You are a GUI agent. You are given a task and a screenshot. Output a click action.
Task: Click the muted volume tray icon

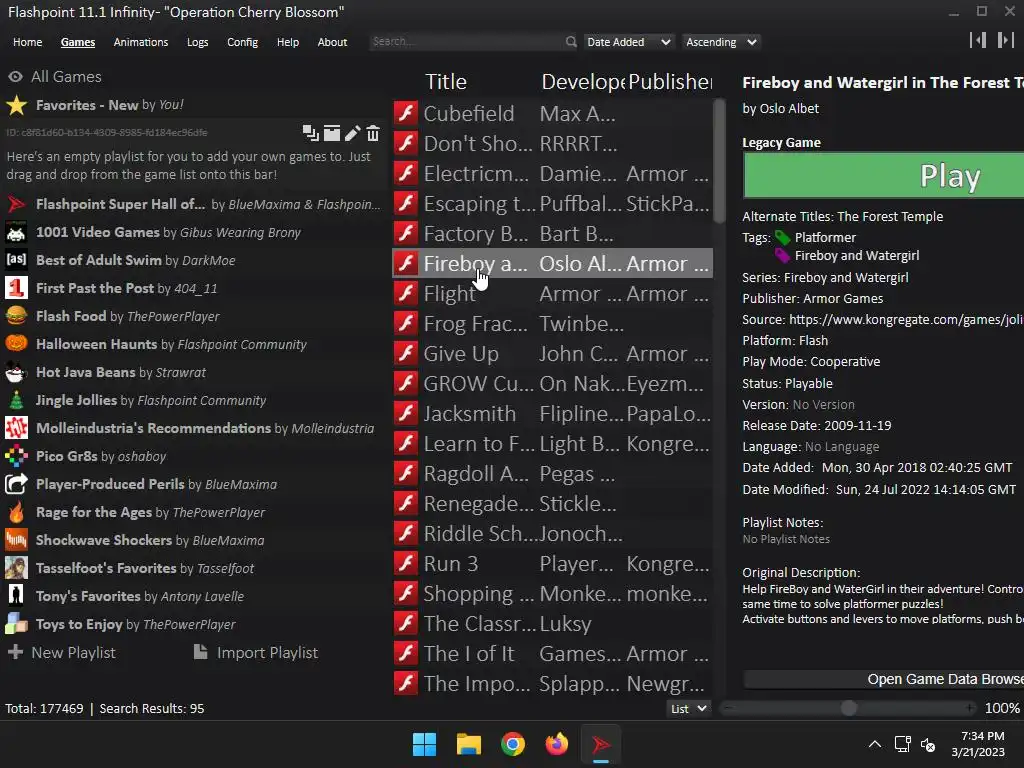coord(928,744)
